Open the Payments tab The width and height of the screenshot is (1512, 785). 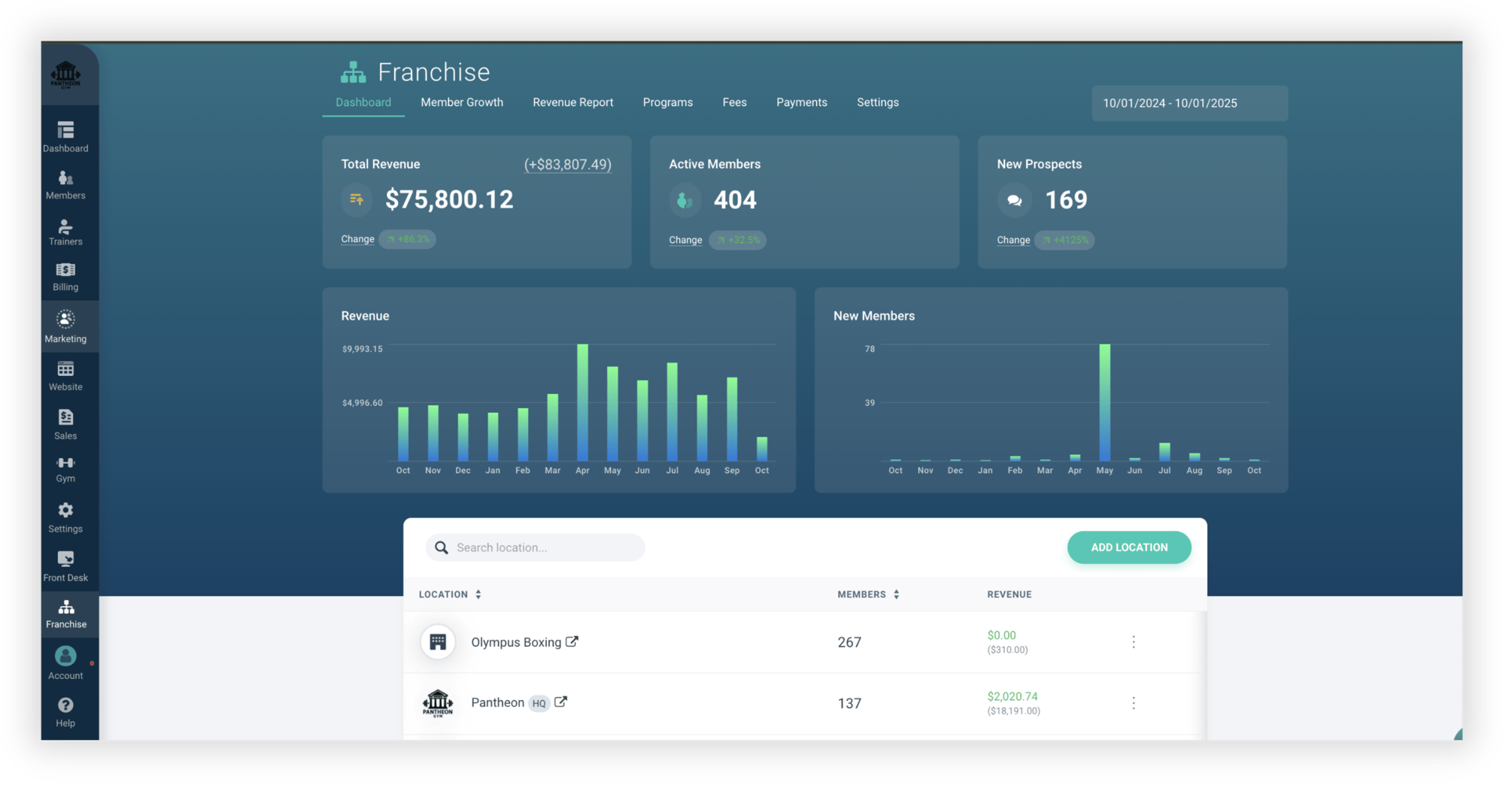[x=802, y=102]
